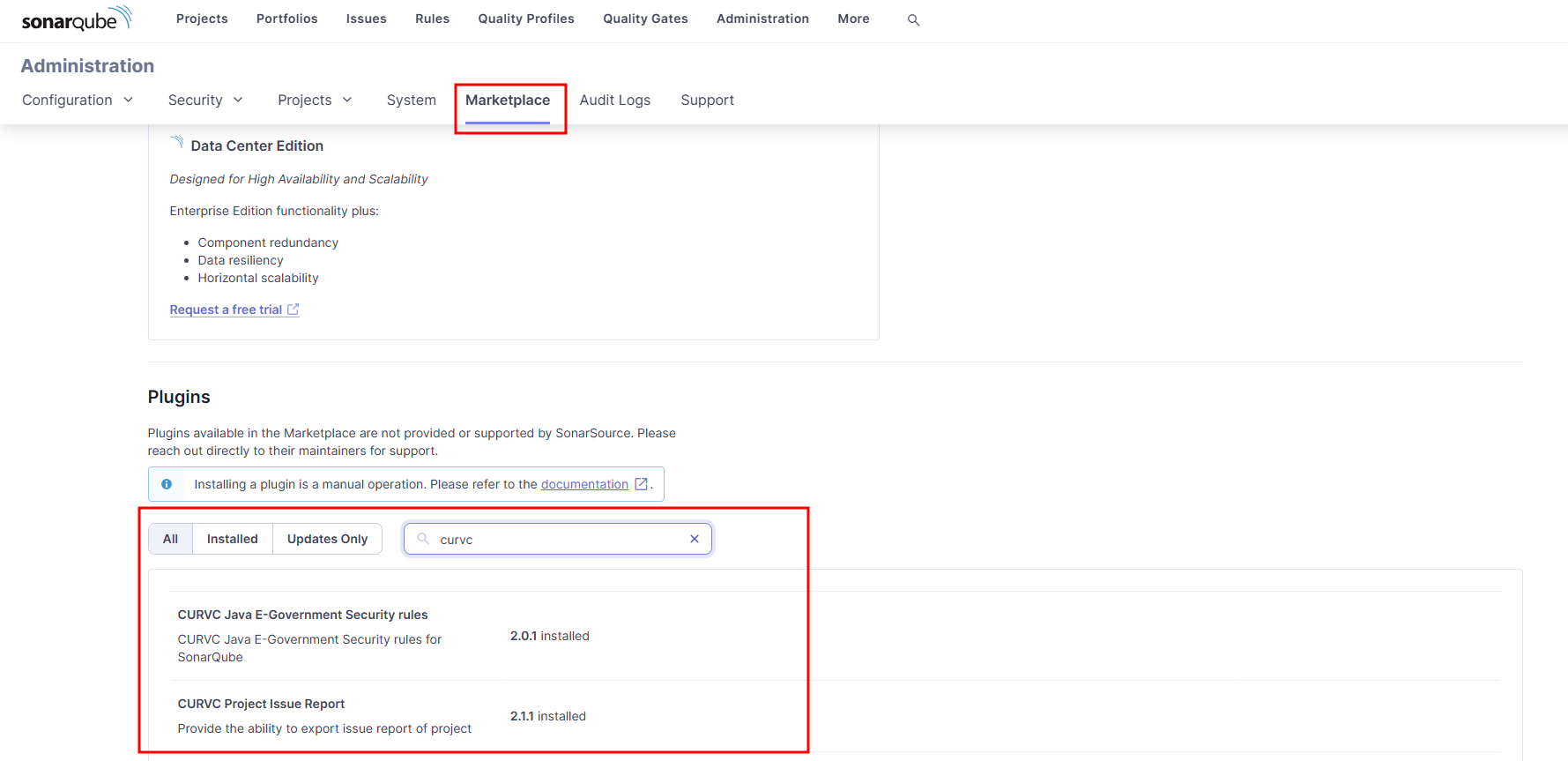Click the Data Center Edition logo icon
1568x761 pixels.
(x=177, y=143)
